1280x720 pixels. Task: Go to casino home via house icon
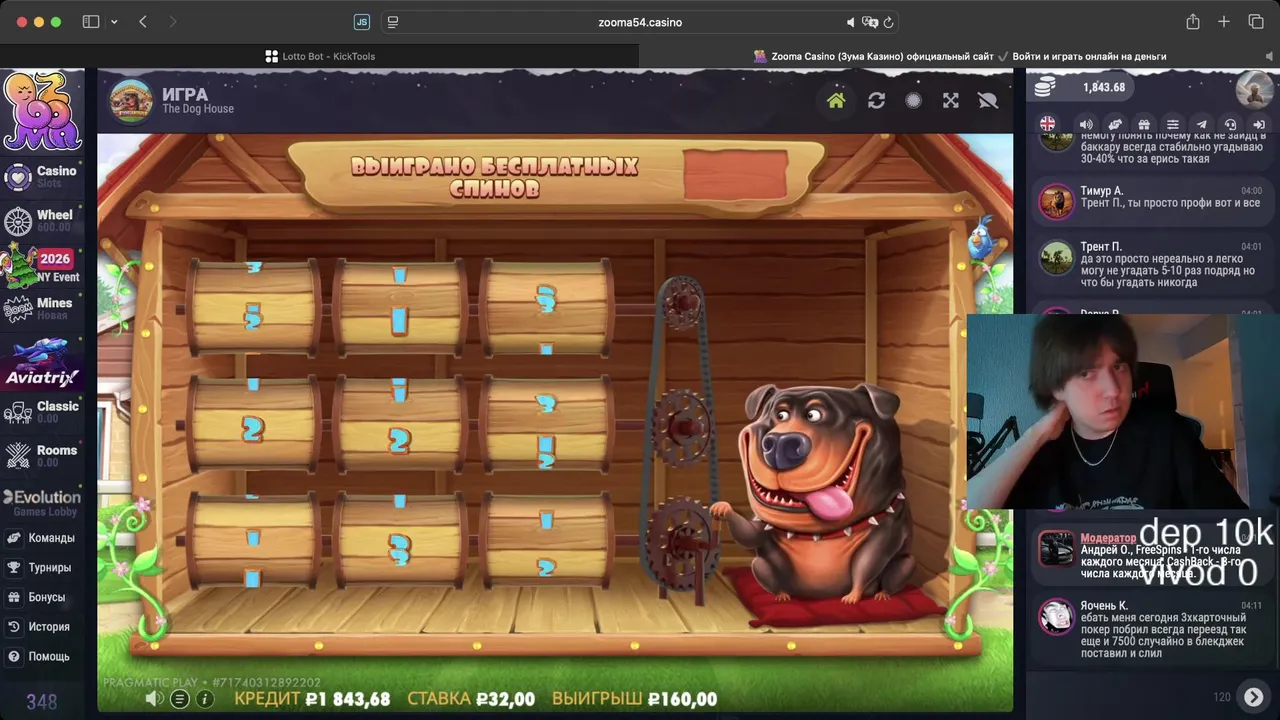836,100
